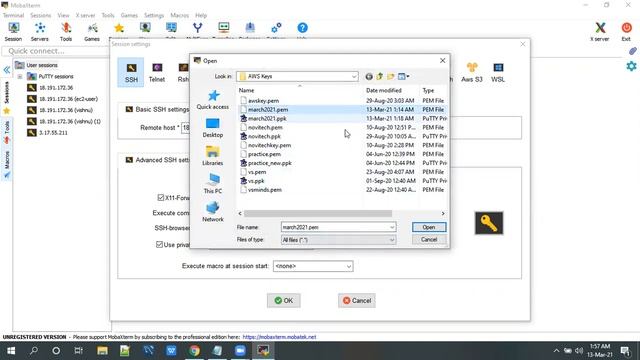Screen dimensions: 640x360
Task: Open the Macros menu
Action: click(x=180, y=15)
